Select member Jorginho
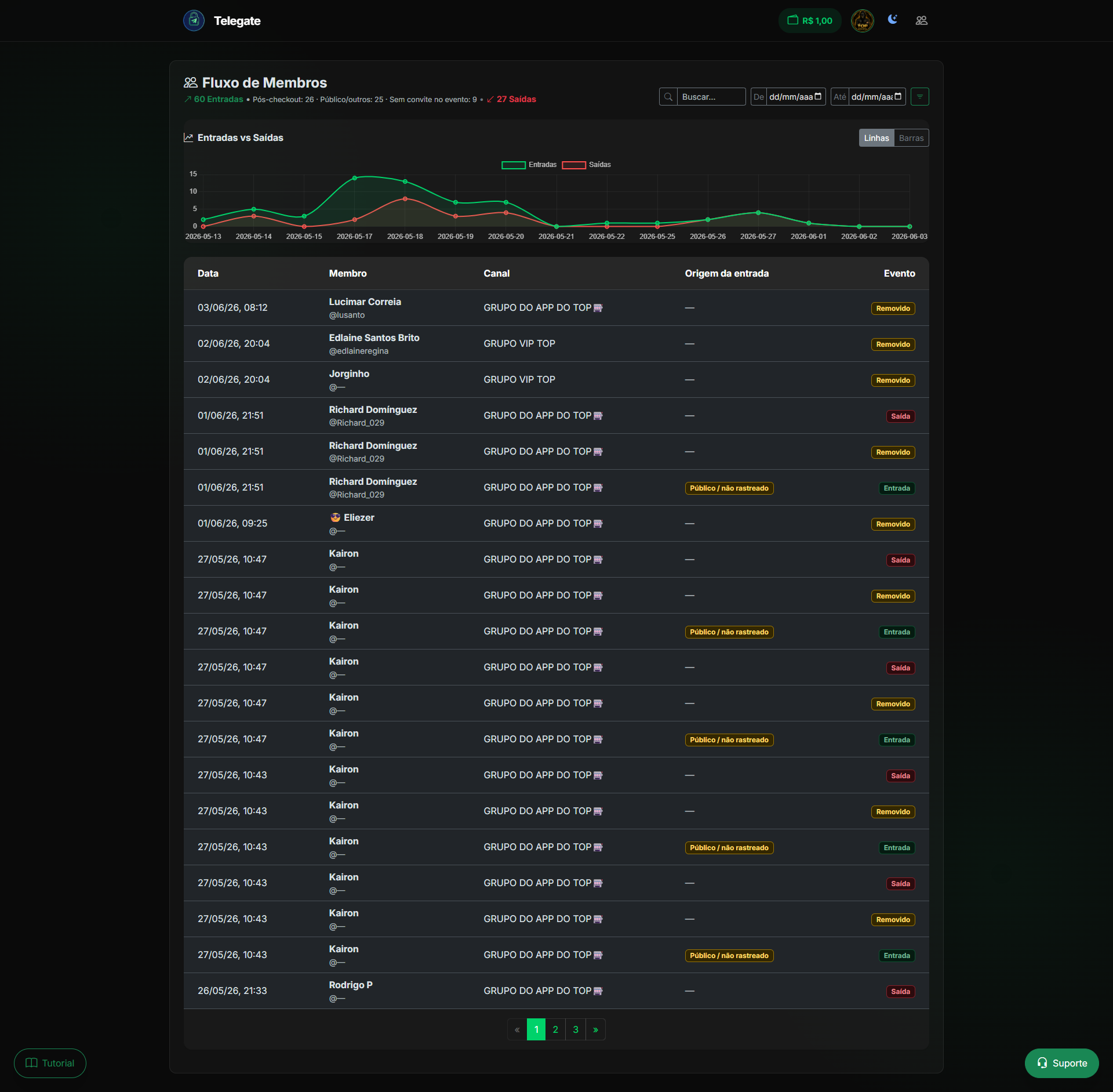The width and height of the screenshot is (1113, 1092). coord(349,374)
